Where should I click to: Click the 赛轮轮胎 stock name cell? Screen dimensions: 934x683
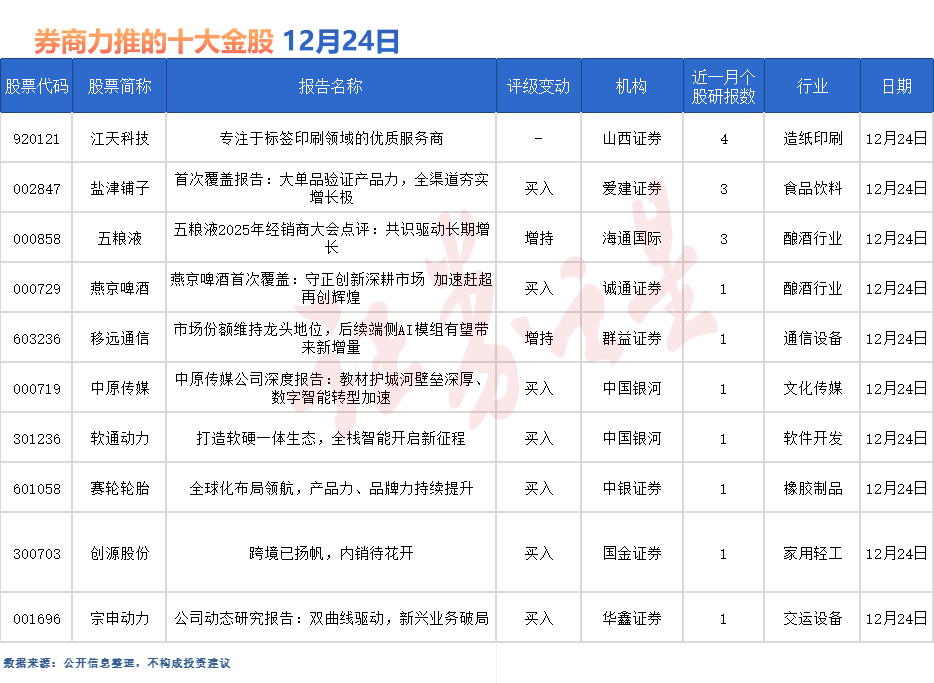point(119,488)
